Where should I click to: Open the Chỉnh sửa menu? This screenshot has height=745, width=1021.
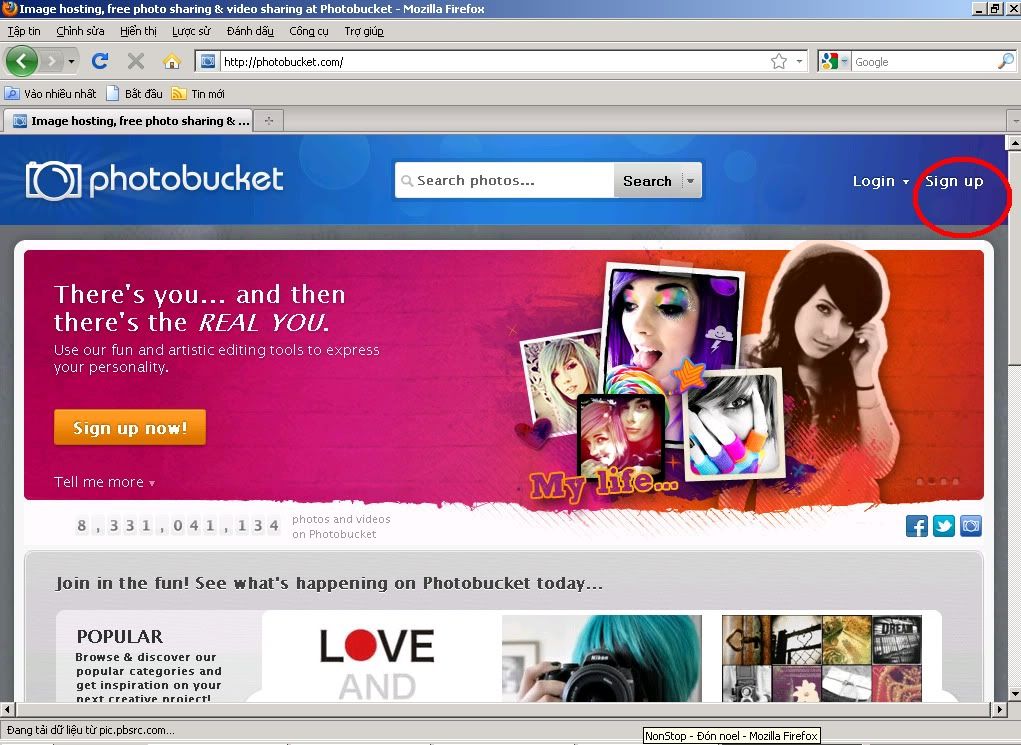point(80,31)
